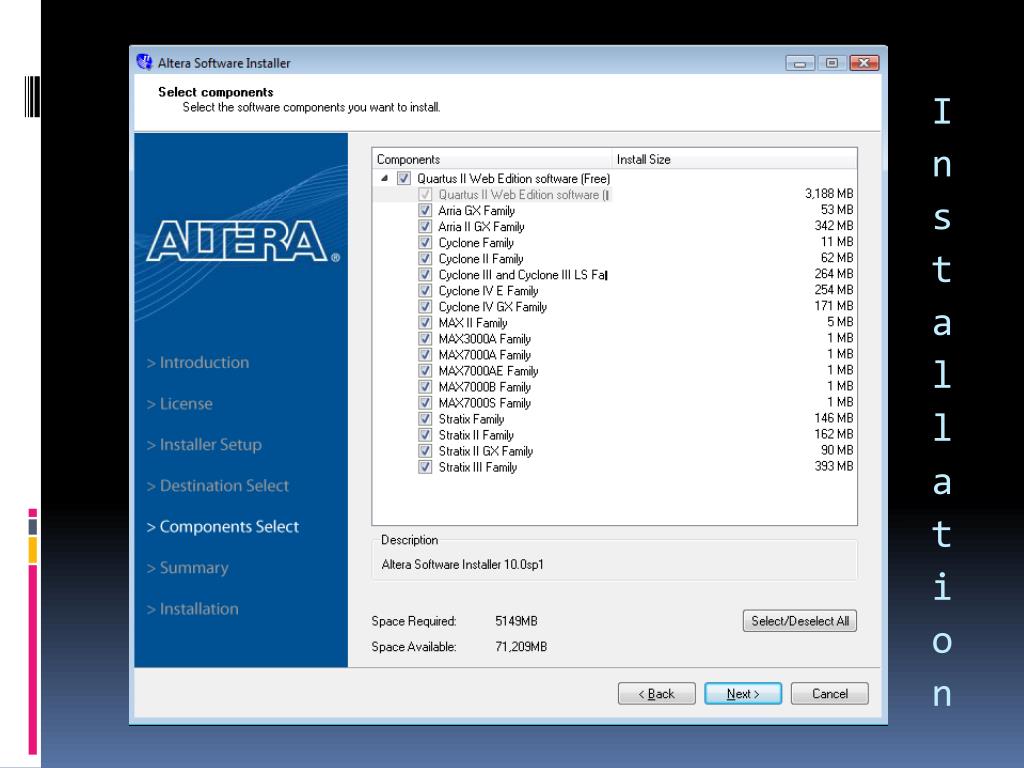Click the 3,188 MB install size value

click(x=829, y=193)
